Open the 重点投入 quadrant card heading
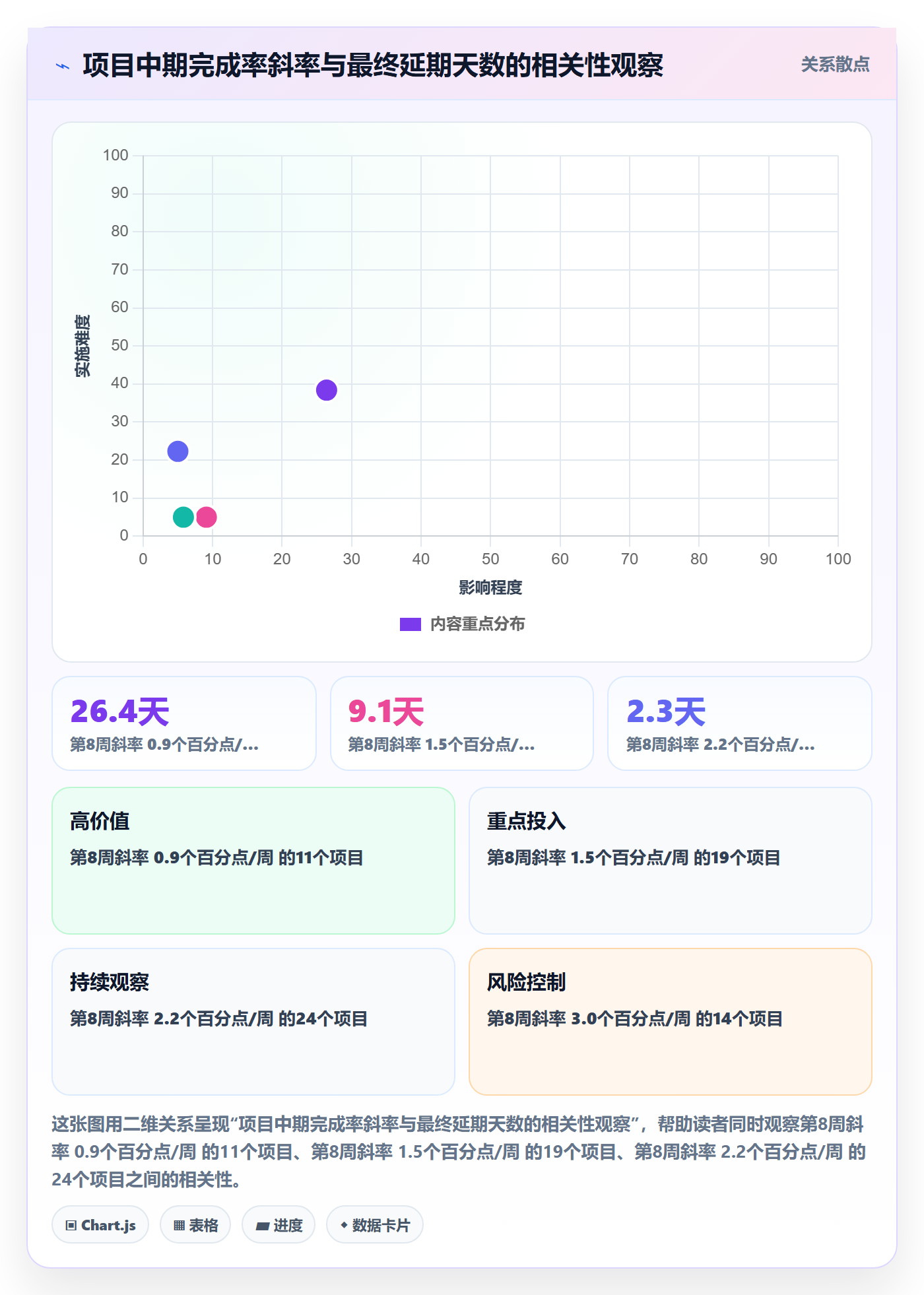This screenshot has height=1295, width=924. tap(527, 821)
